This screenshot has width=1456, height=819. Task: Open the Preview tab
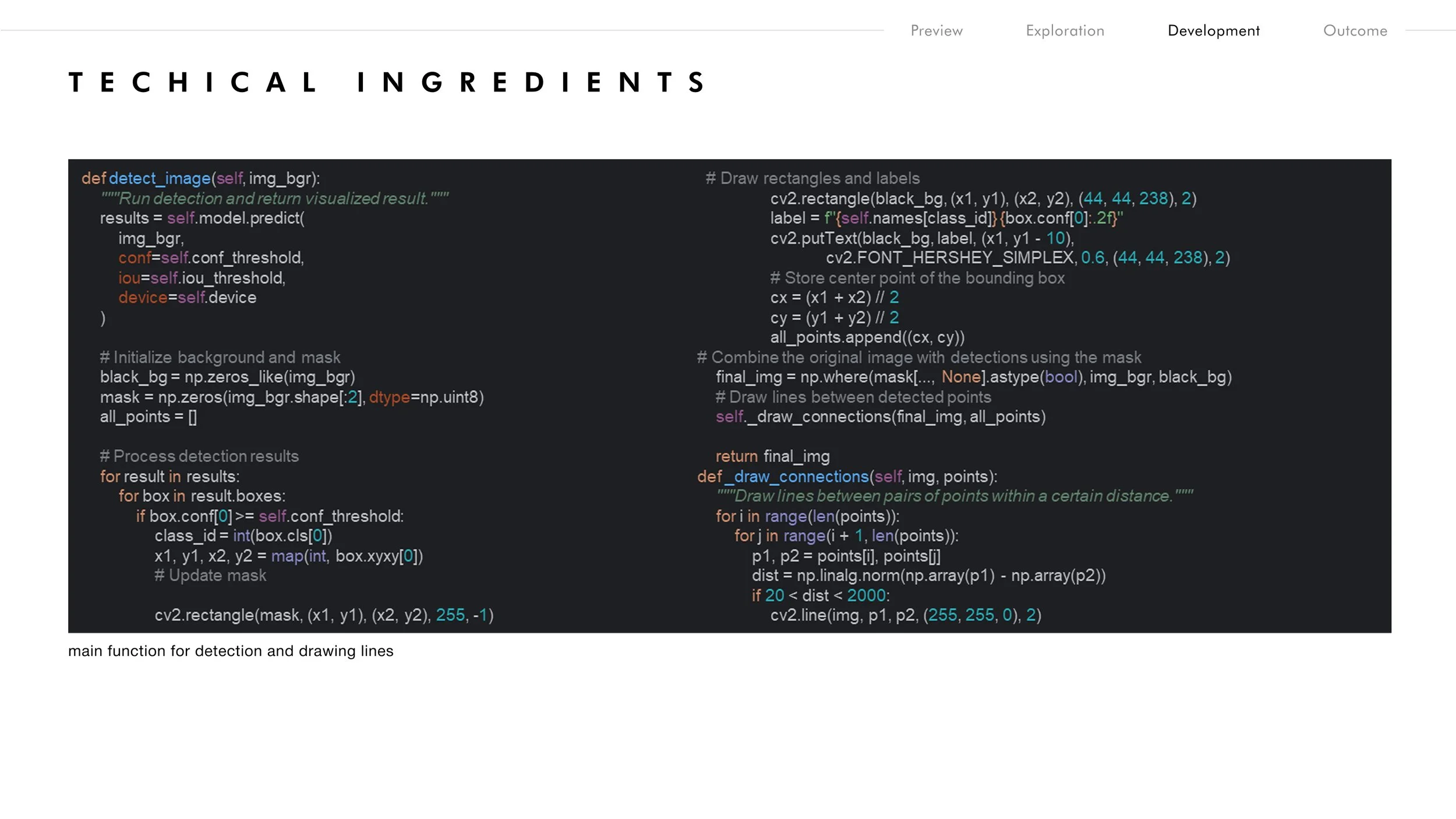pyautogui.click(x=936, y=31)
